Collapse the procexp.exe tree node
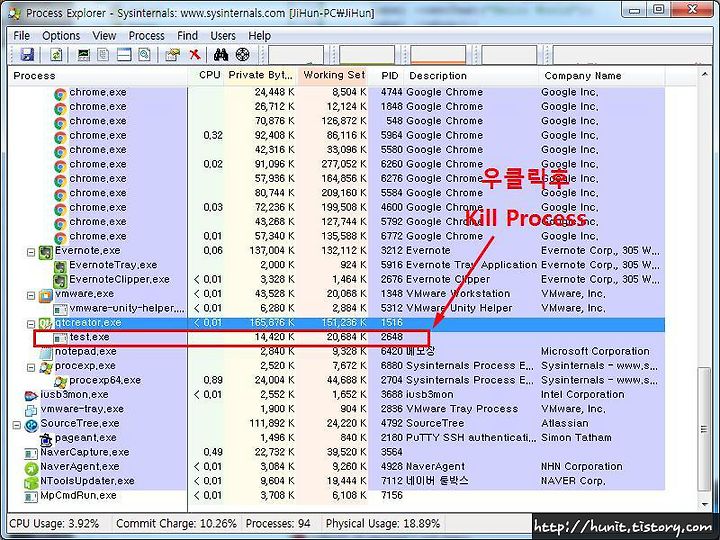Viewport: 720px width, 540px height. click(x=31, y=367)
